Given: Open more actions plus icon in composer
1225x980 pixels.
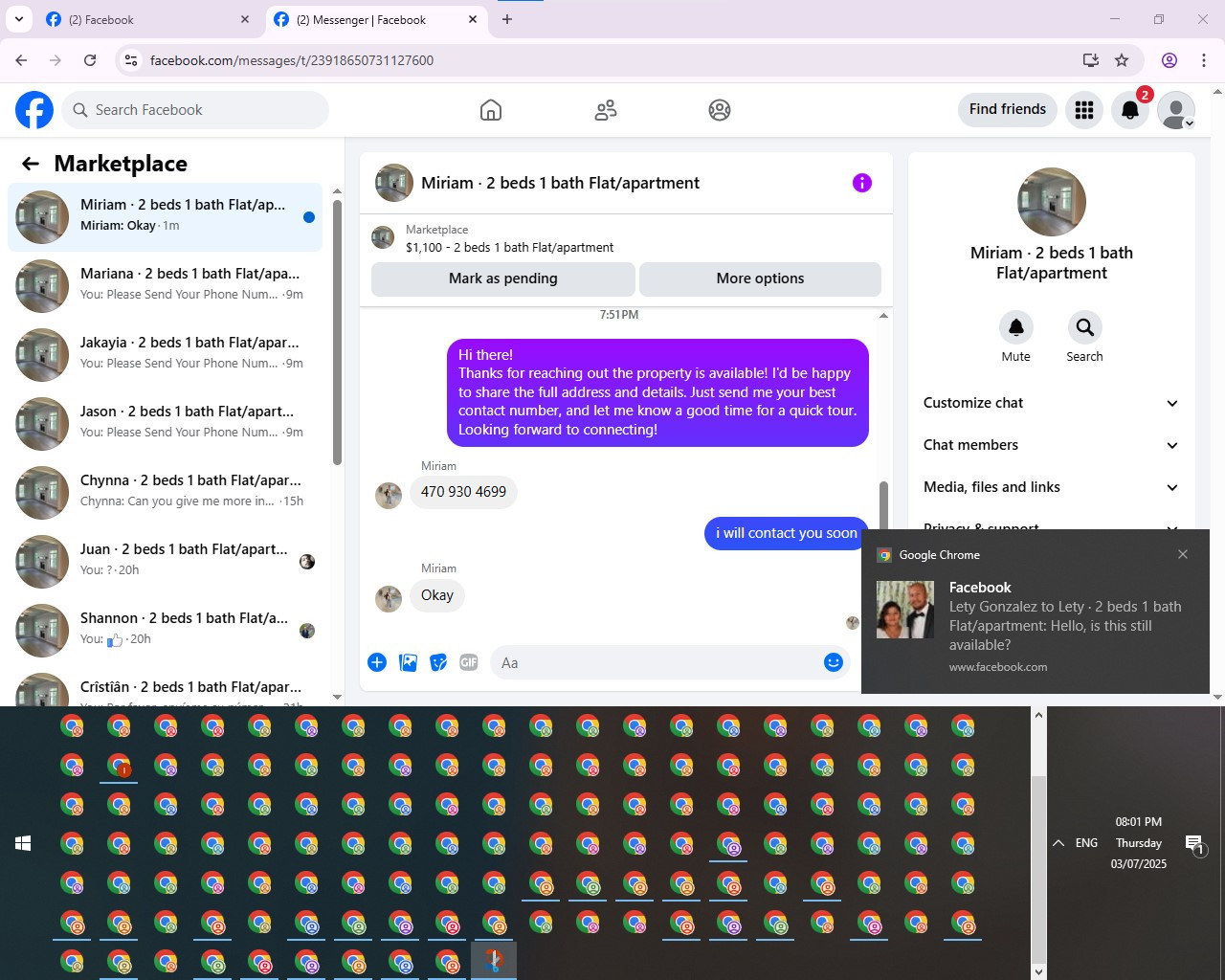Looking at the screenshot, I should 377,662.
